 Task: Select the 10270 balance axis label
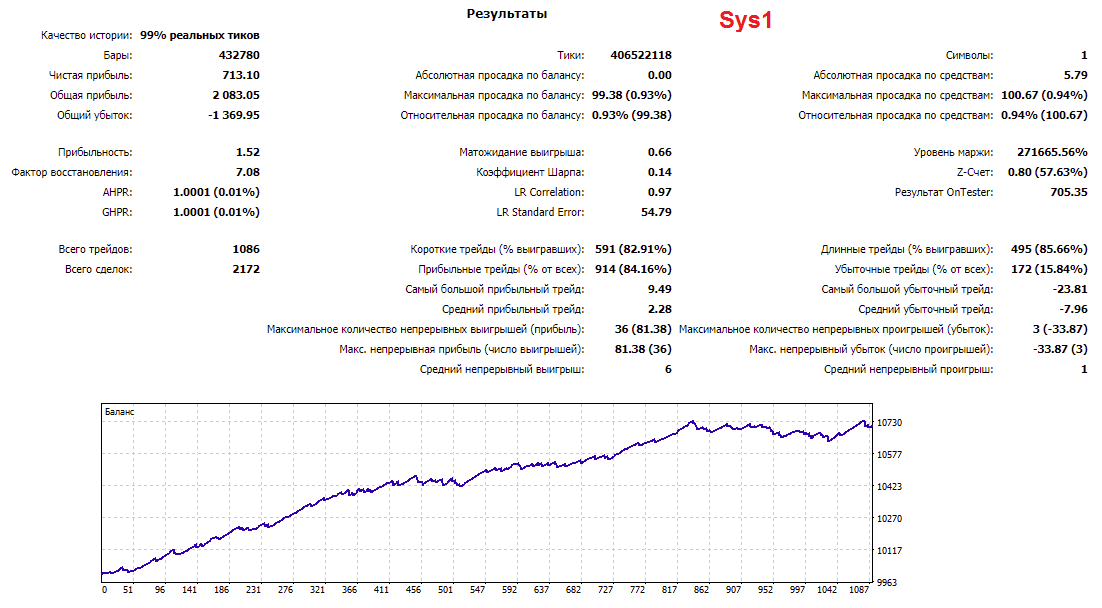(889, 519)
